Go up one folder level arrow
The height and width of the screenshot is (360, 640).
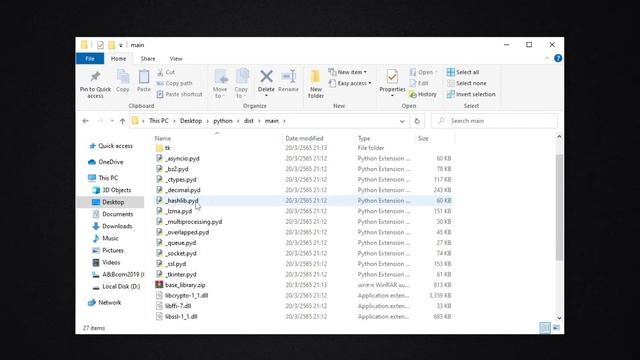(122, 121)
